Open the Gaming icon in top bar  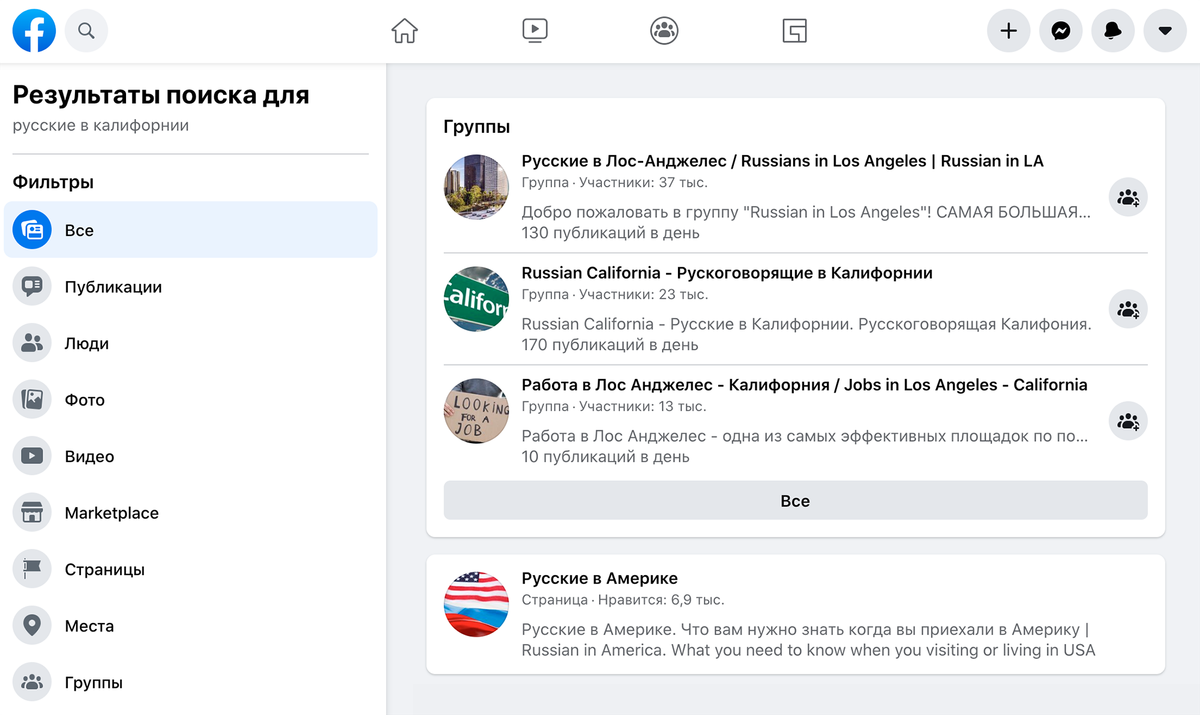pos(794,31)
